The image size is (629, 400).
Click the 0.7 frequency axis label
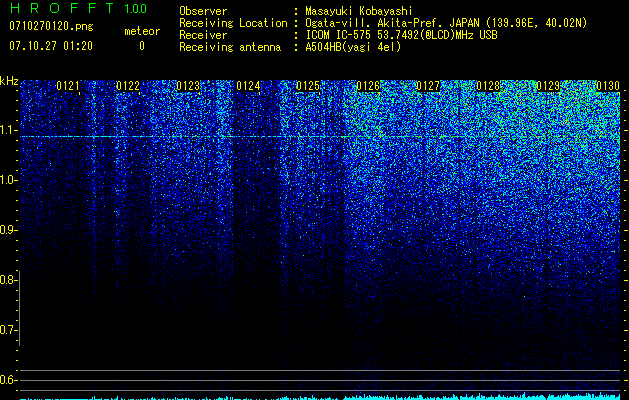8,330
